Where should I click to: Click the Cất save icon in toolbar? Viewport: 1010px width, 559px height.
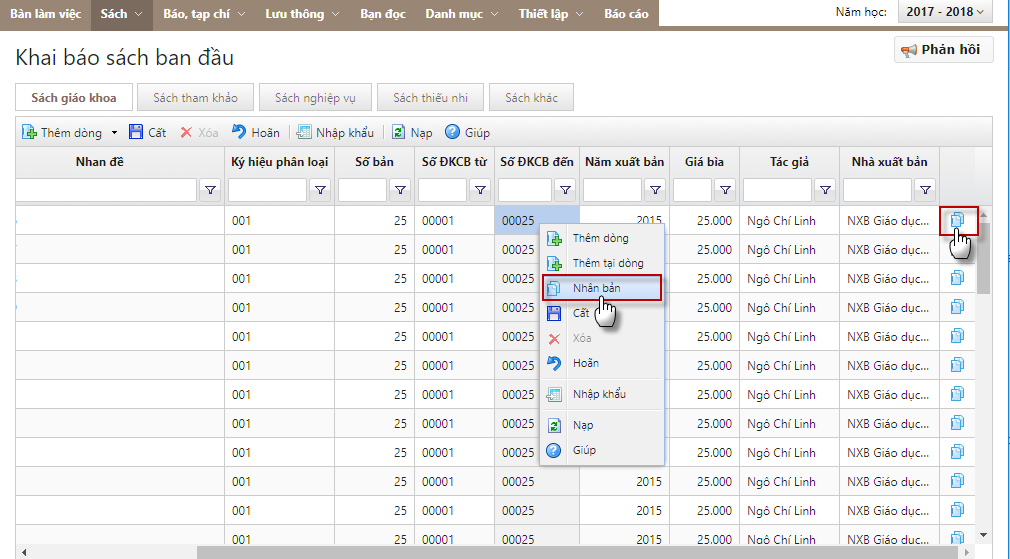[x=137, y=132]
